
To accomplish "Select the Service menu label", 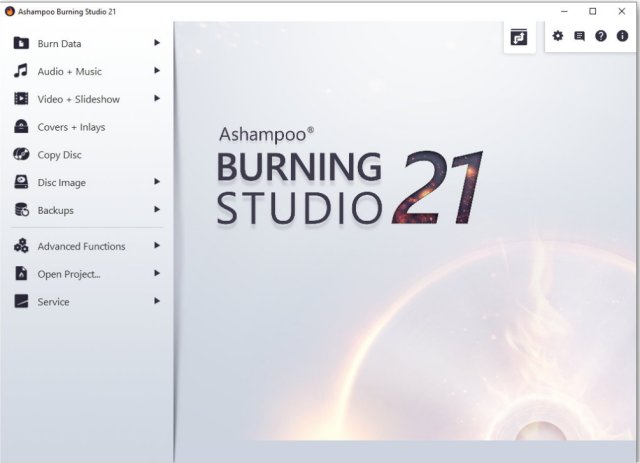I will coord(53,302).
